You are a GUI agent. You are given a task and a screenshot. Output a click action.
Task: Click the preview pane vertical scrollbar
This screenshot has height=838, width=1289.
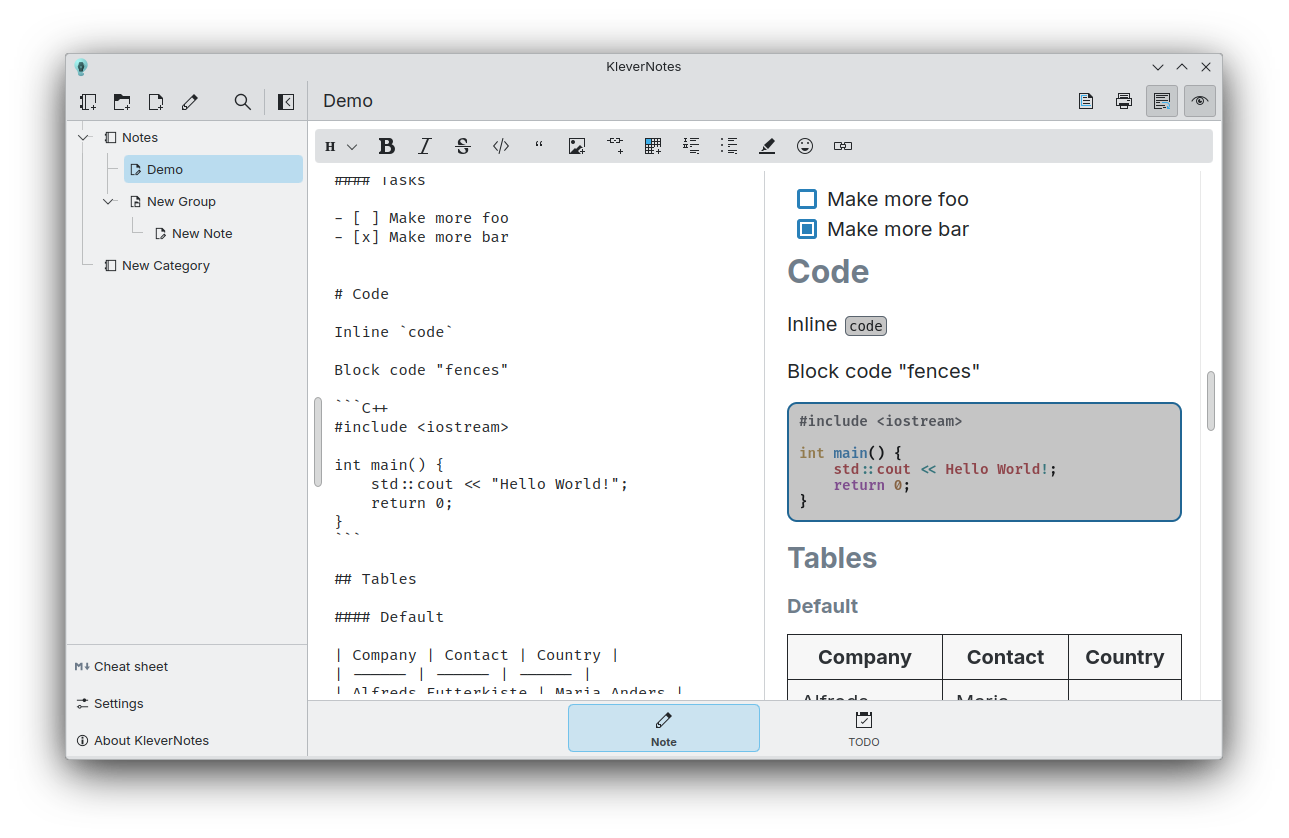tap(1210, 401)
